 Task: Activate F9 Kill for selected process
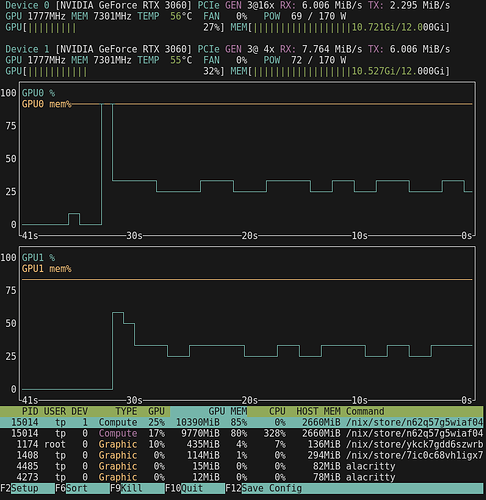click(137, 488)
